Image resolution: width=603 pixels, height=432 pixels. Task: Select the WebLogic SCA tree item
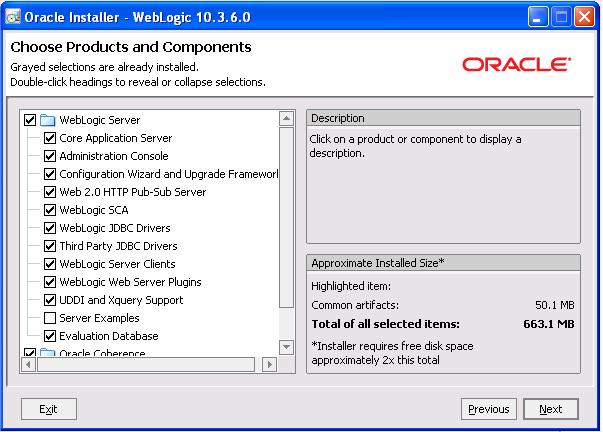coord(93,210)
